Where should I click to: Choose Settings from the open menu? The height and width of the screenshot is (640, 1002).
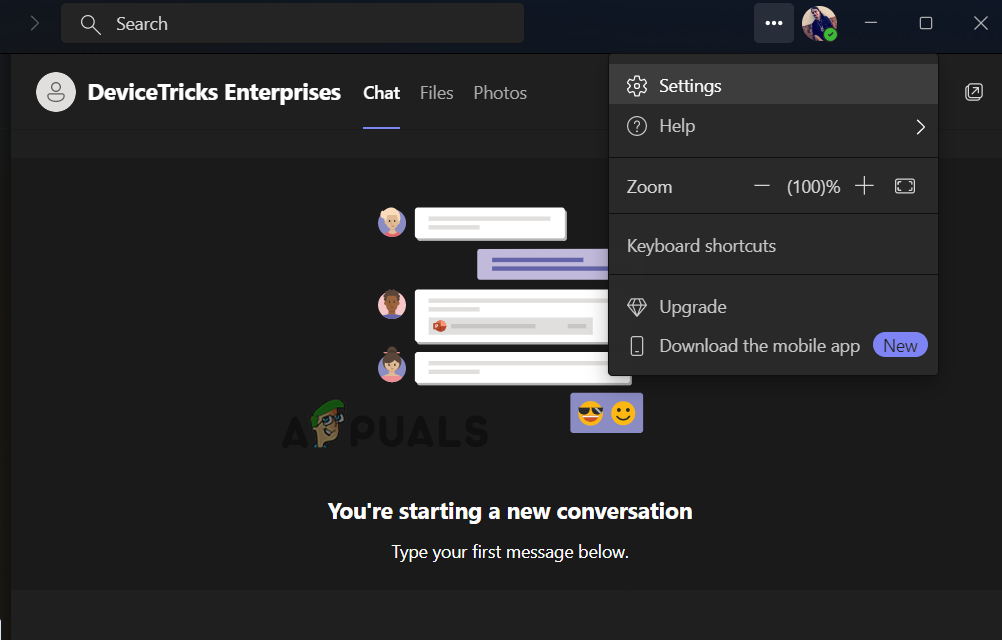[x=690, y=86]
